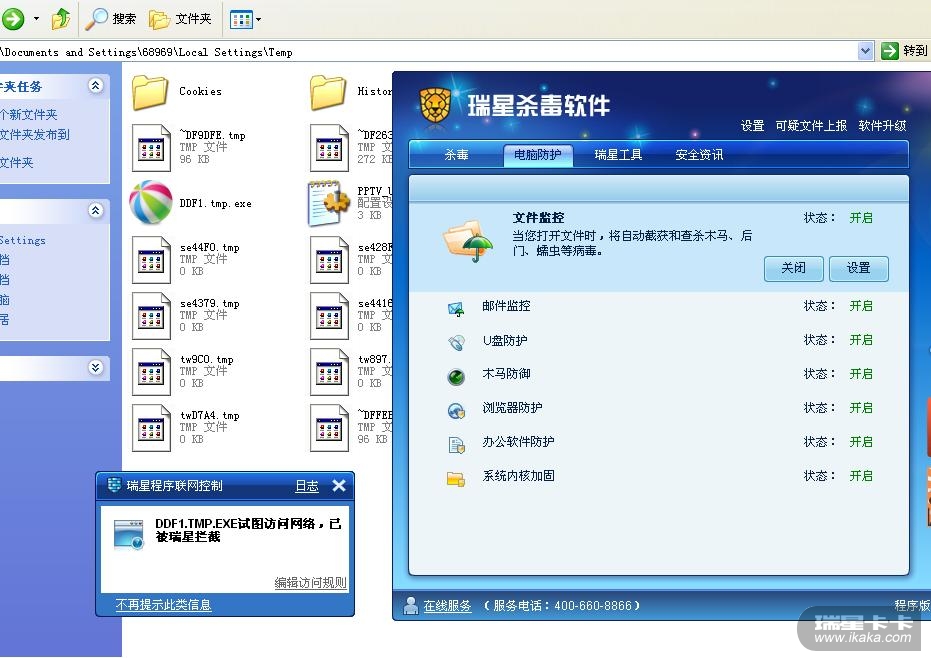Click the Go (转到) button
Image resolution: width=931 pixels, height=658 pixels.
(x=904, y=51)
